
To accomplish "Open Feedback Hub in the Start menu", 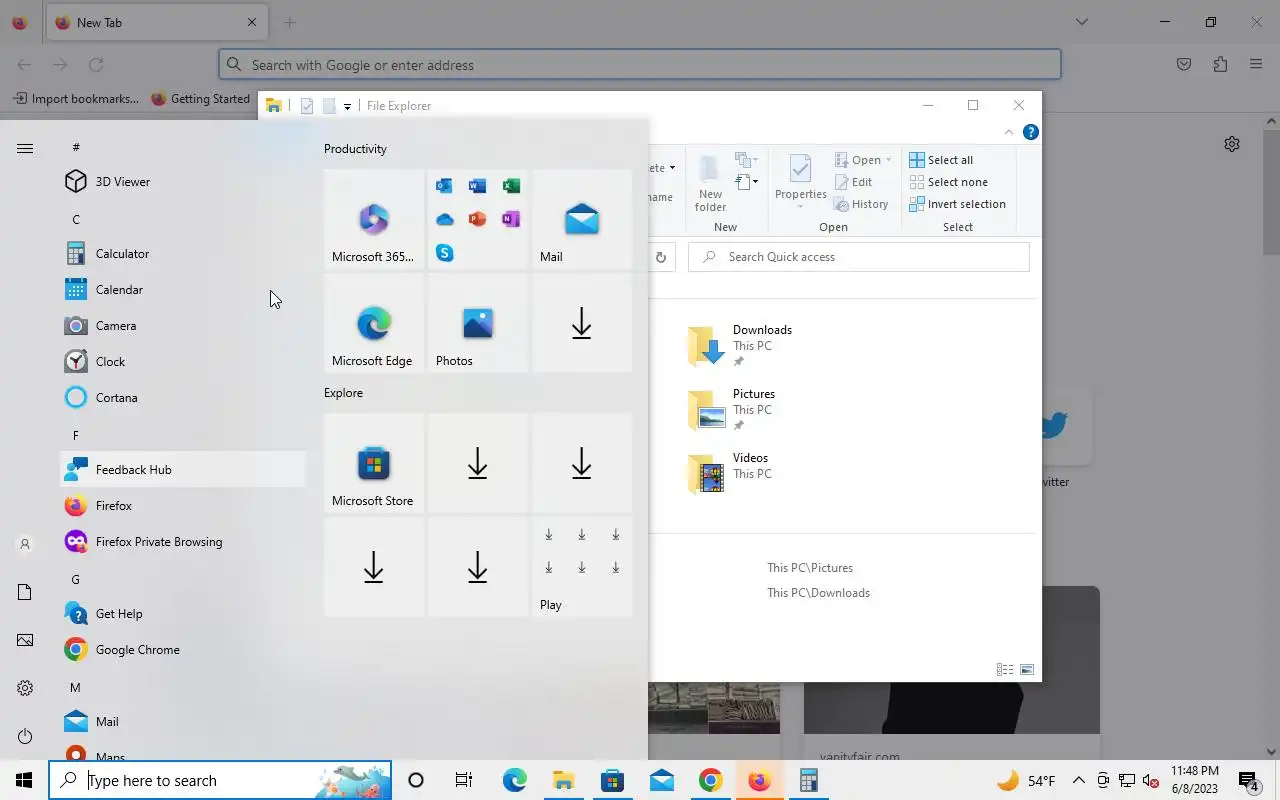I will (x=183, y=470).
